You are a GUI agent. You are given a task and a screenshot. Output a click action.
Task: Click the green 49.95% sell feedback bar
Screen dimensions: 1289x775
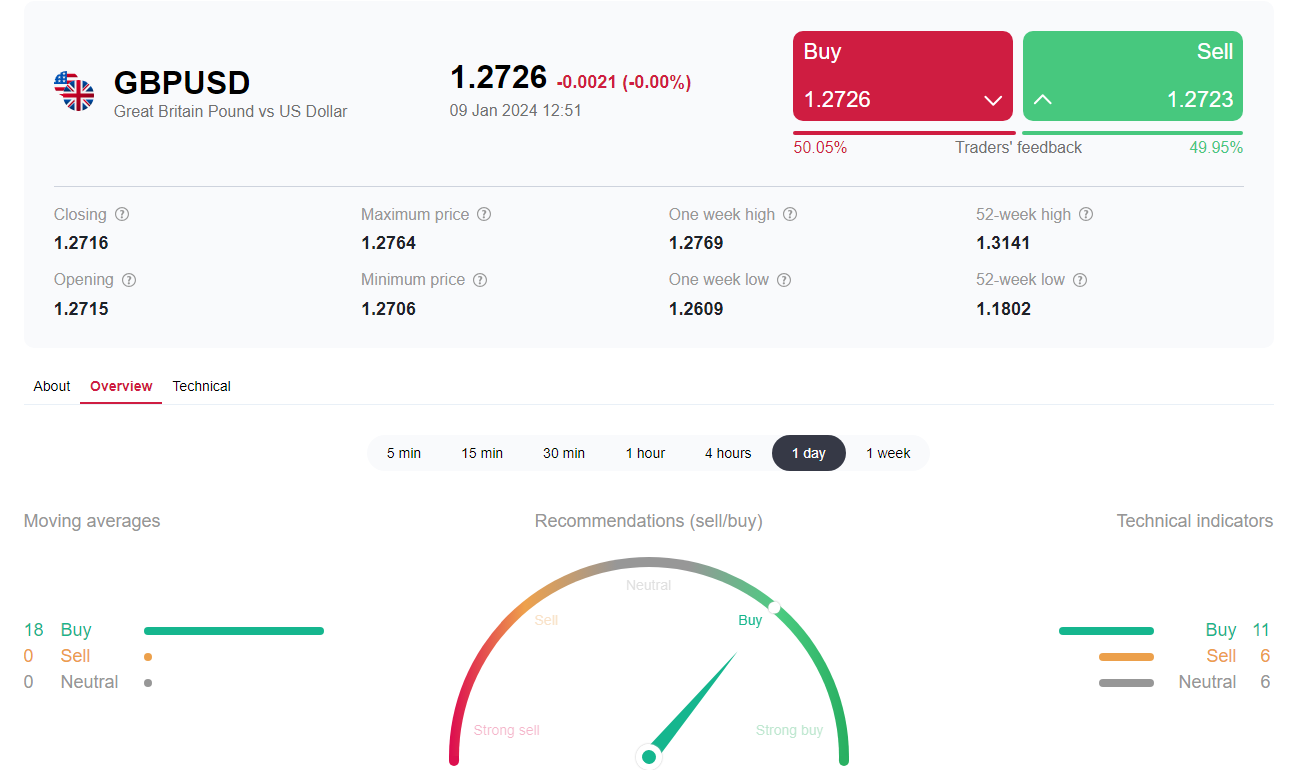1132,132
